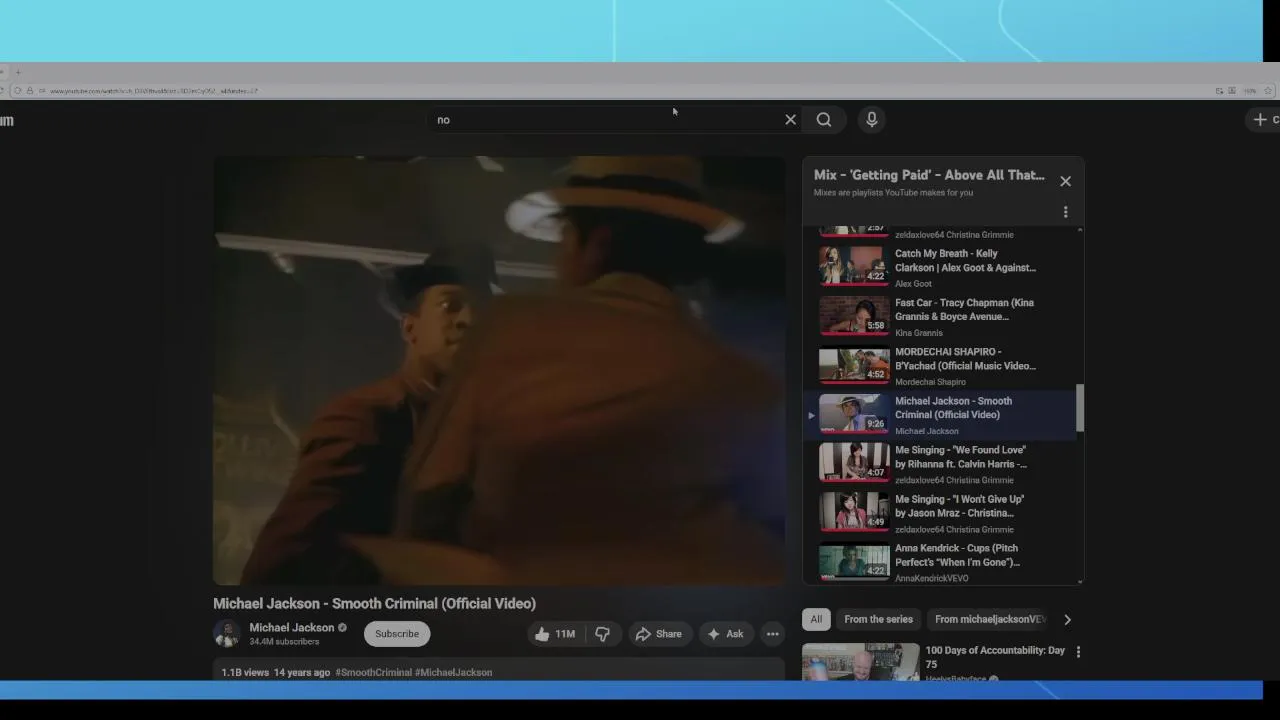Select the All filter chip
Viewport: 1280px width, 720px height.
click(x=816, y=620)
